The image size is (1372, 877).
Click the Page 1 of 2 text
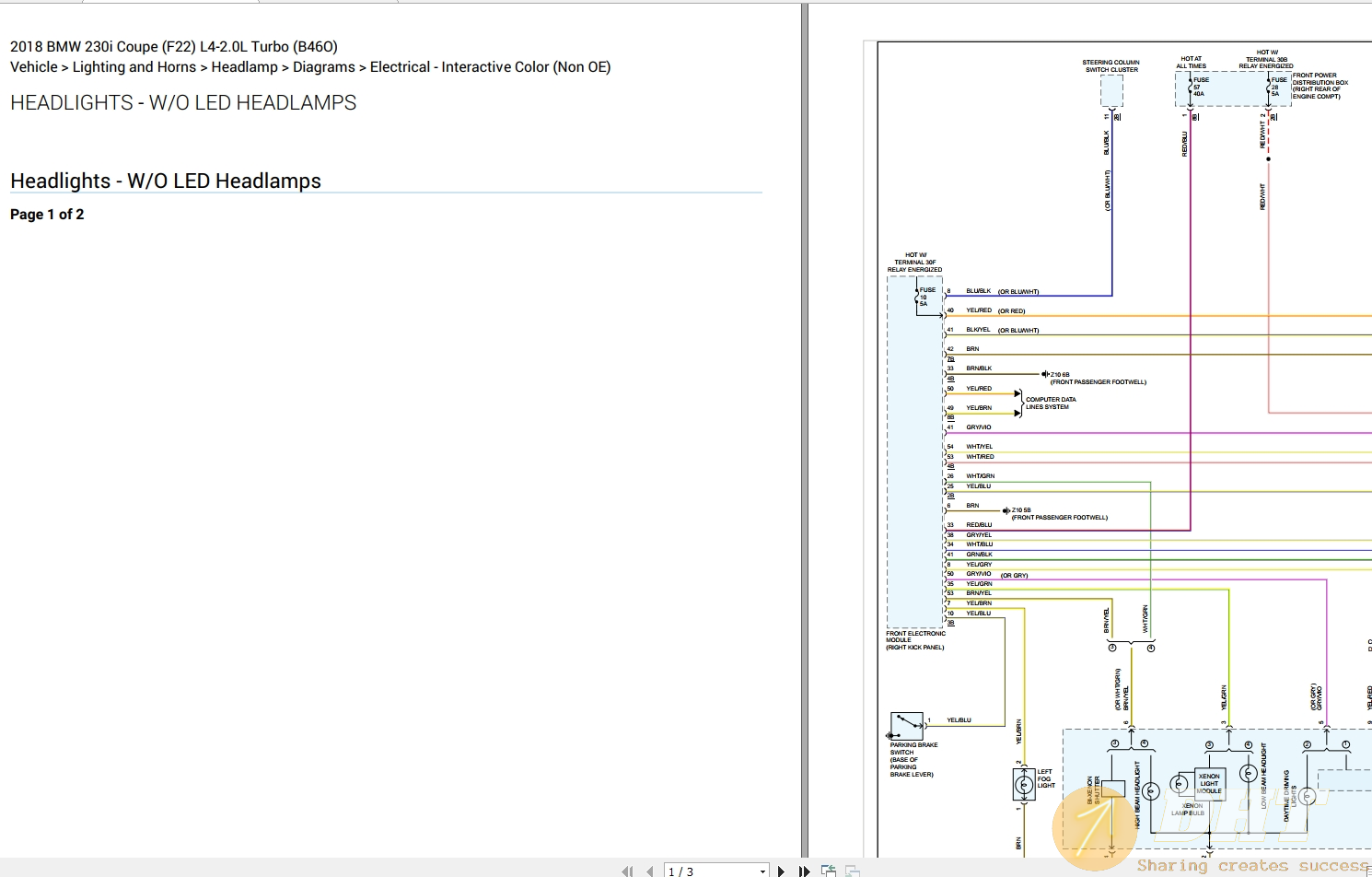click(x=47, y=215)
